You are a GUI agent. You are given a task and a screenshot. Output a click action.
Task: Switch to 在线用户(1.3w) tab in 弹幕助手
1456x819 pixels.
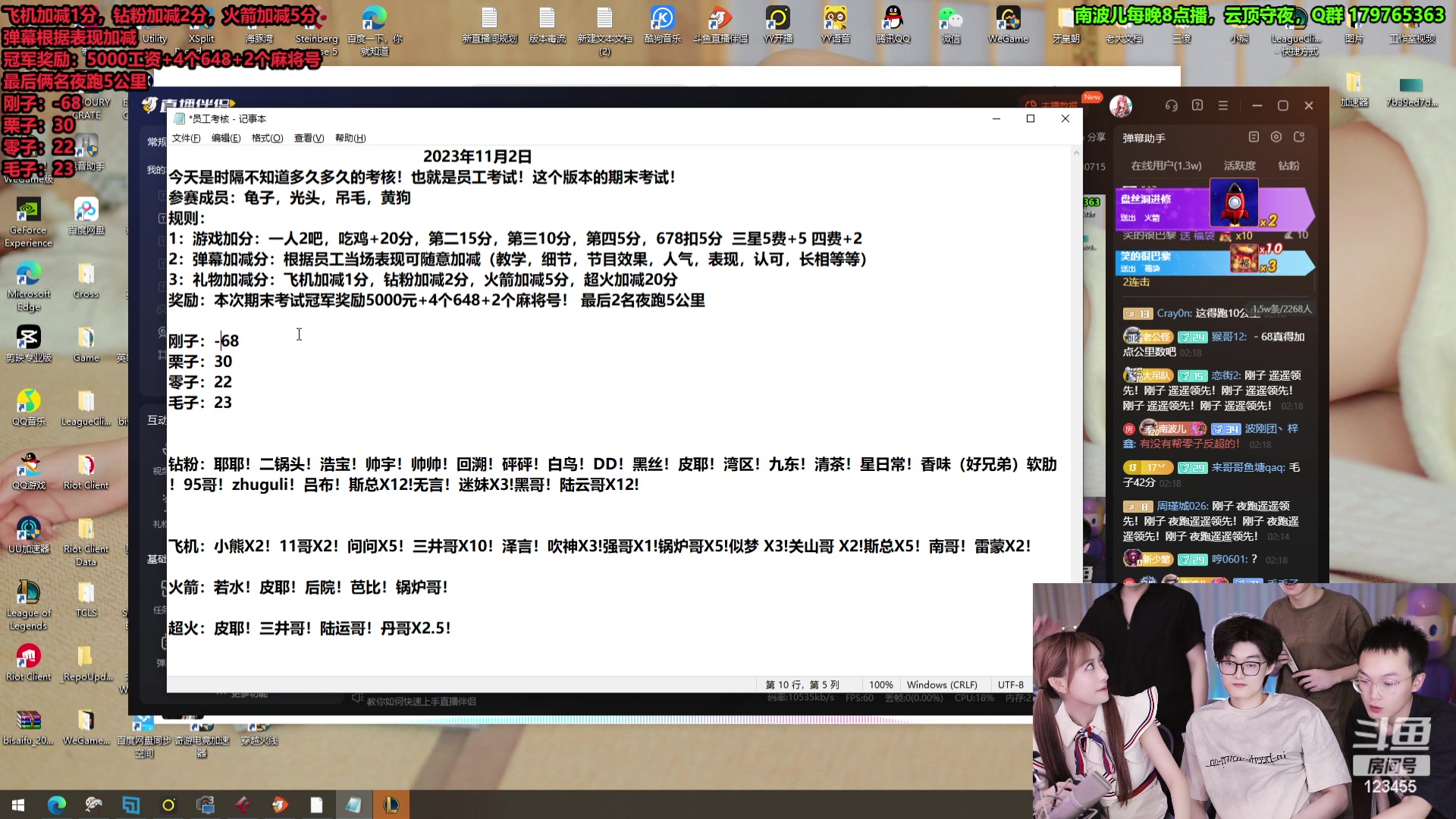click(x=1166, y=165)
